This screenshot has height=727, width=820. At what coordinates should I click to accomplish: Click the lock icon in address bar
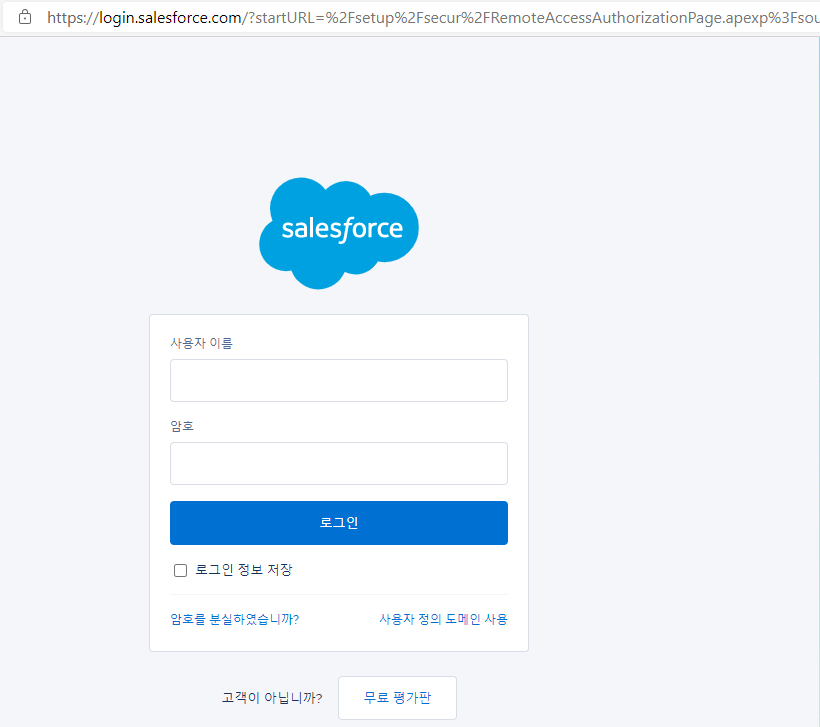[25, 17]
